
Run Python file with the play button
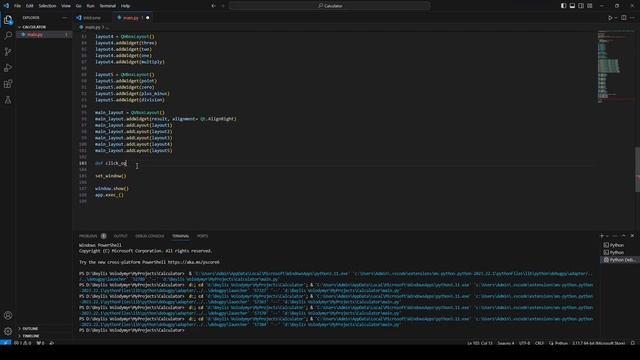610,18
